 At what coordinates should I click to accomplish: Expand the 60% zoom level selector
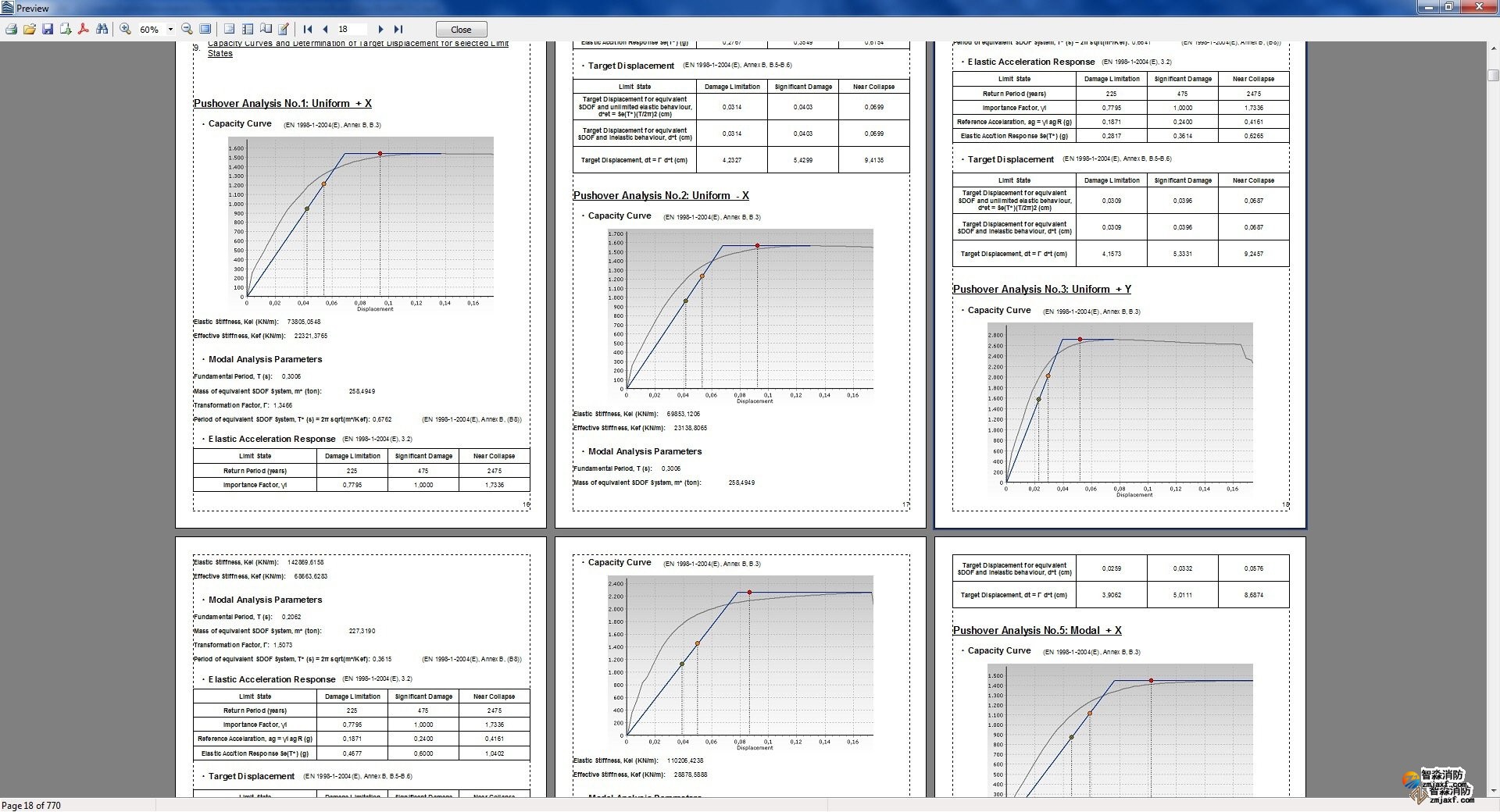coord(170,29)
